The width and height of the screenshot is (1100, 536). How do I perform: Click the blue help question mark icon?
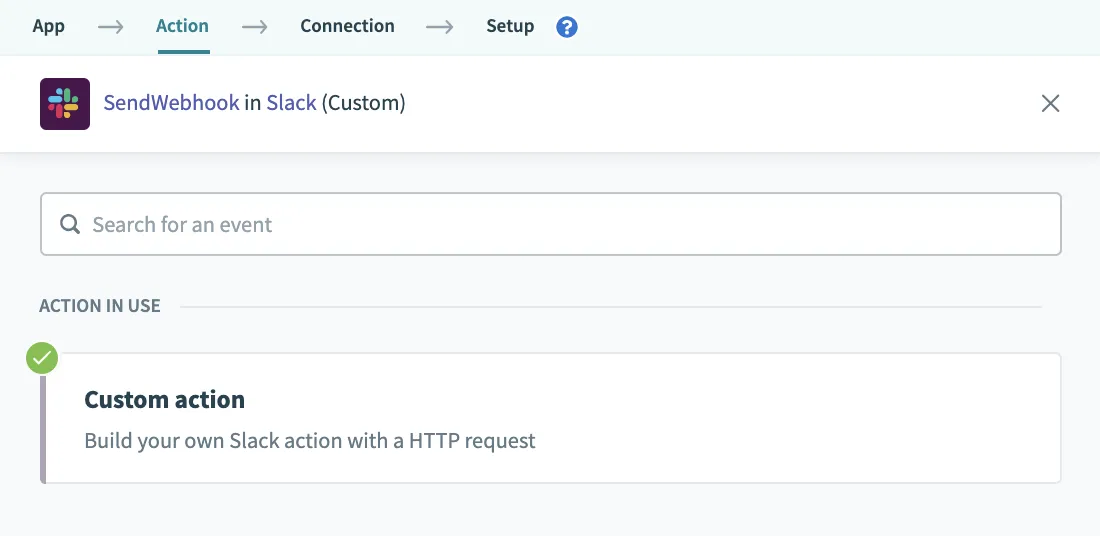(x=567, y=27)
